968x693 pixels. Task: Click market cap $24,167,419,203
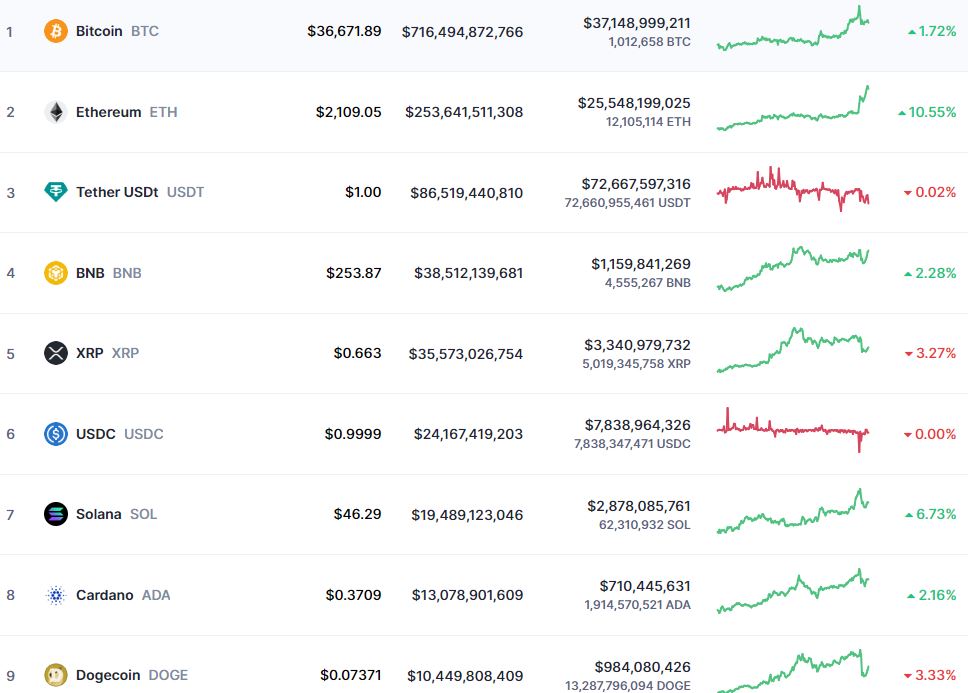point(469,434)
